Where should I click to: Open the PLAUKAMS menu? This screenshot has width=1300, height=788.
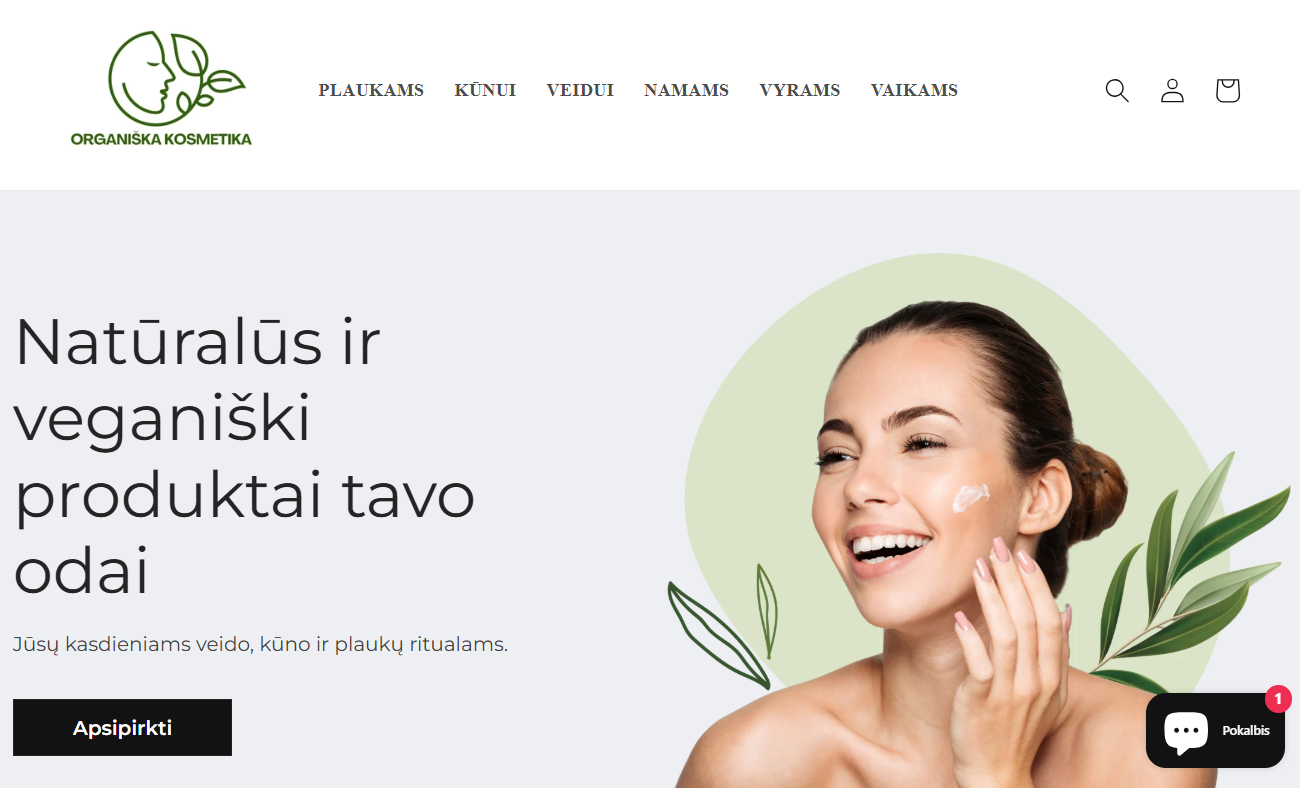[371, 90]
